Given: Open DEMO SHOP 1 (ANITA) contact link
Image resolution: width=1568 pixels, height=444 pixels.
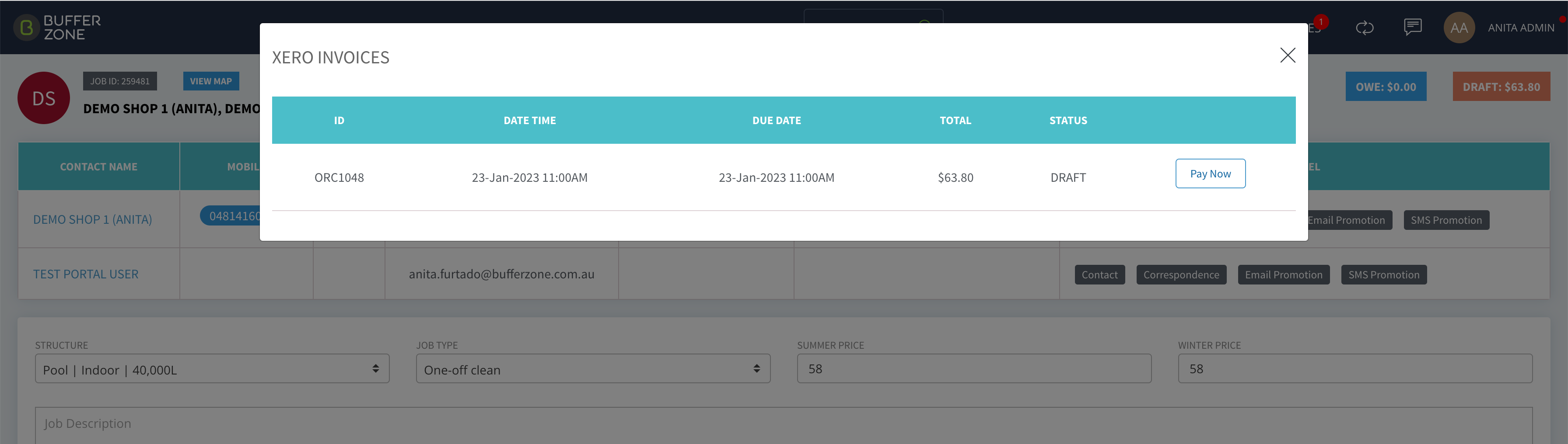Looking at the screenshot, I should [x=92, y=219].
